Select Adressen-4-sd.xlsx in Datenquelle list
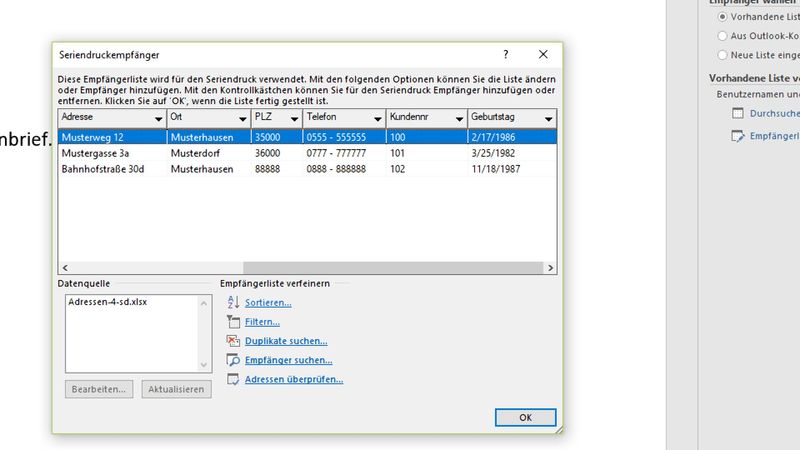This screenshot has height=450, width=800. (x=107, y=302)
